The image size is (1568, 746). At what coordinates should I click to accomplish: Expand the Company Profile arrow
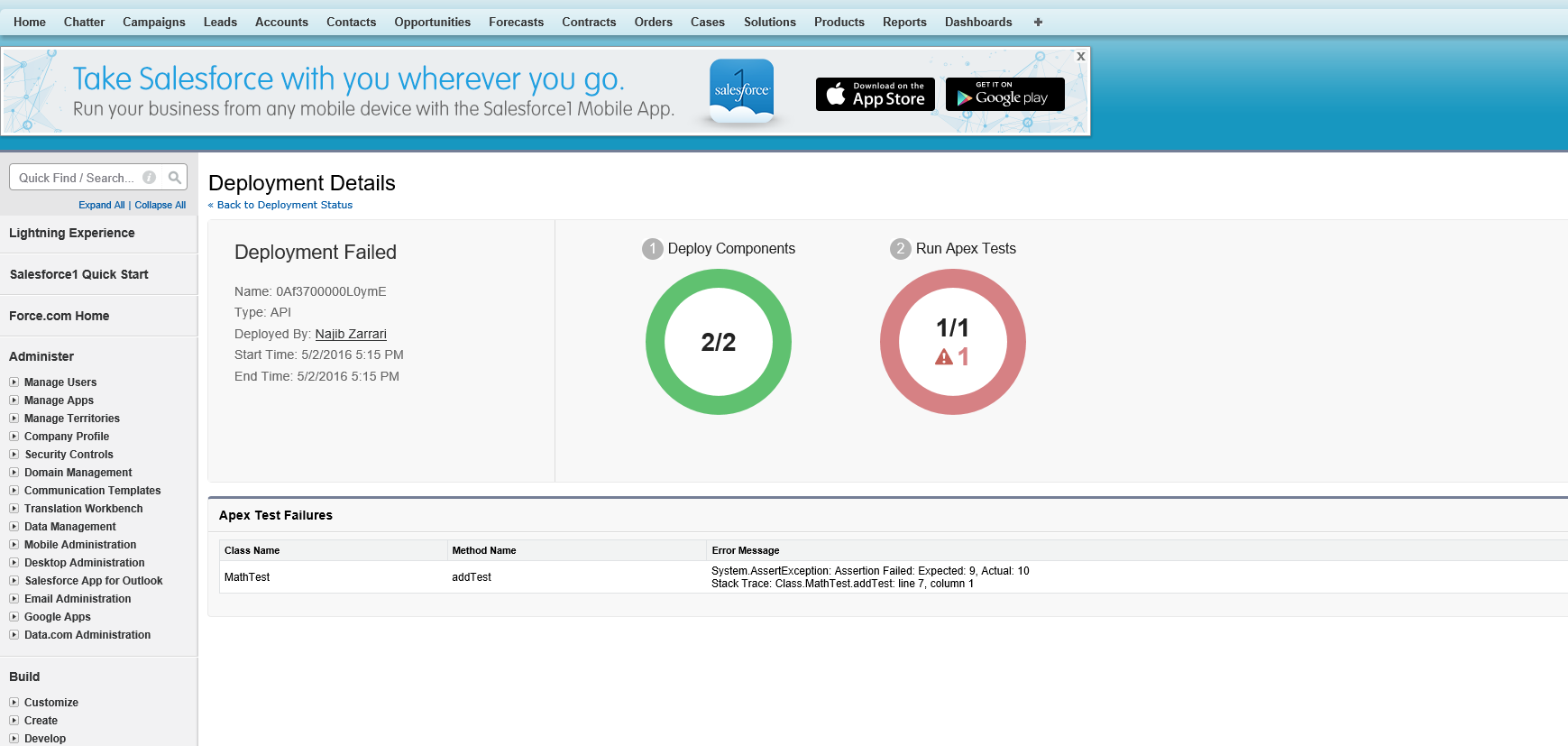click(x=14, y=437)
